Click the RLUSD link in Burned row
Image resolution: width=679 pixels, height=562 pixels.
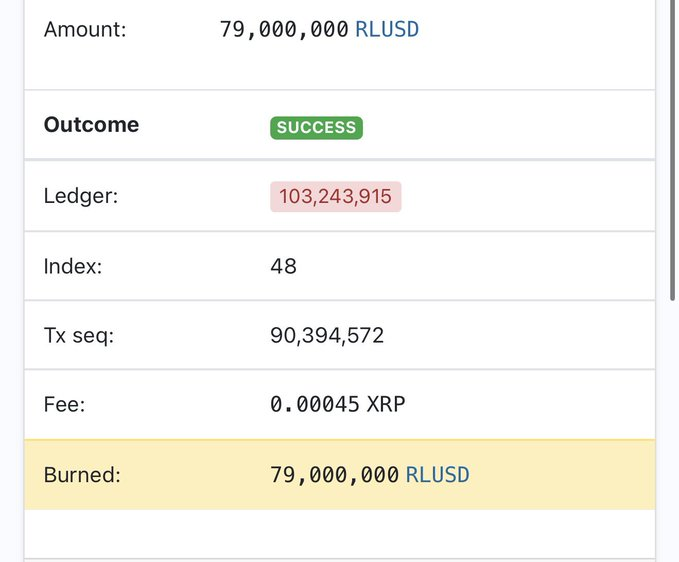point(437,475)
